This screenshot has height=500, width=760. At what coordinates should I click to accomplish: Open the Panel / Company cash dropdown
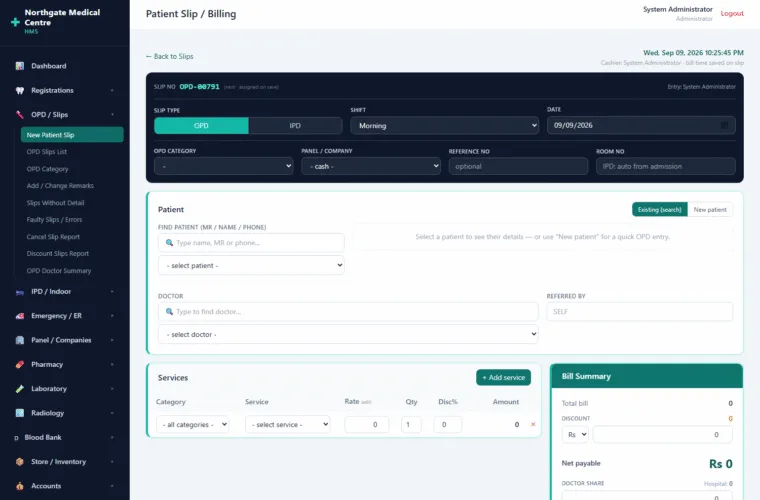(x=371, y=166)
